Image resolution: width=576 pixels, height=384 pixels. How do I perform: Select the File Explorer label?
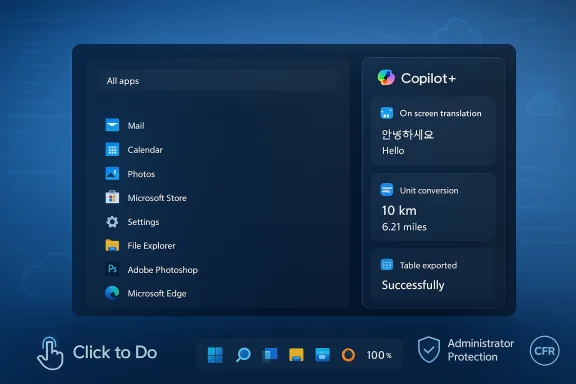151,245
